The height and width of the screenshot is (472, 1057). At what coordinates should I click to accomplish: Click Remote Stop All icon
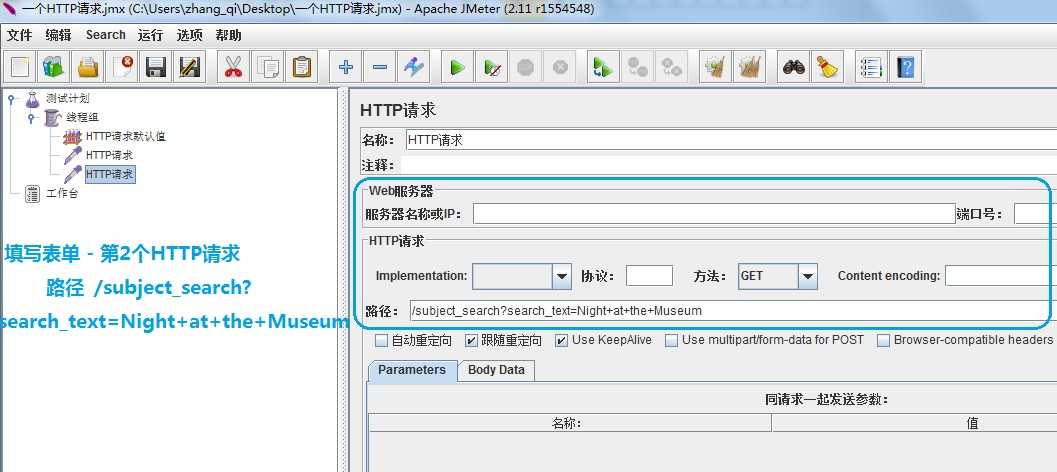(x=637, y=67)
